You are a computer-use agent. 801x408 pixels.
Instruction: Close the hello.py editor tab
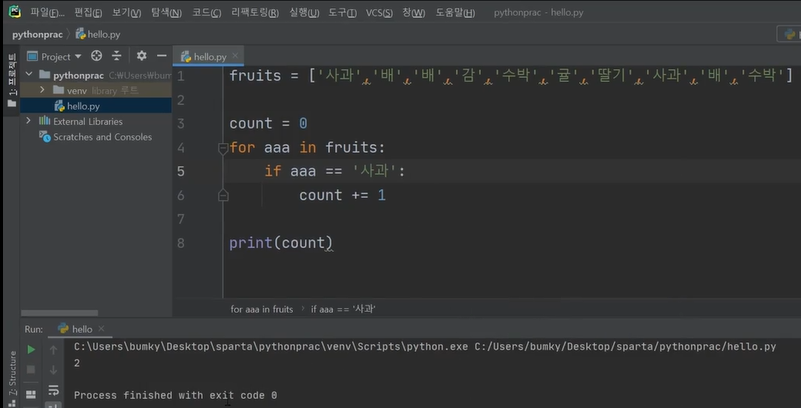235,56
